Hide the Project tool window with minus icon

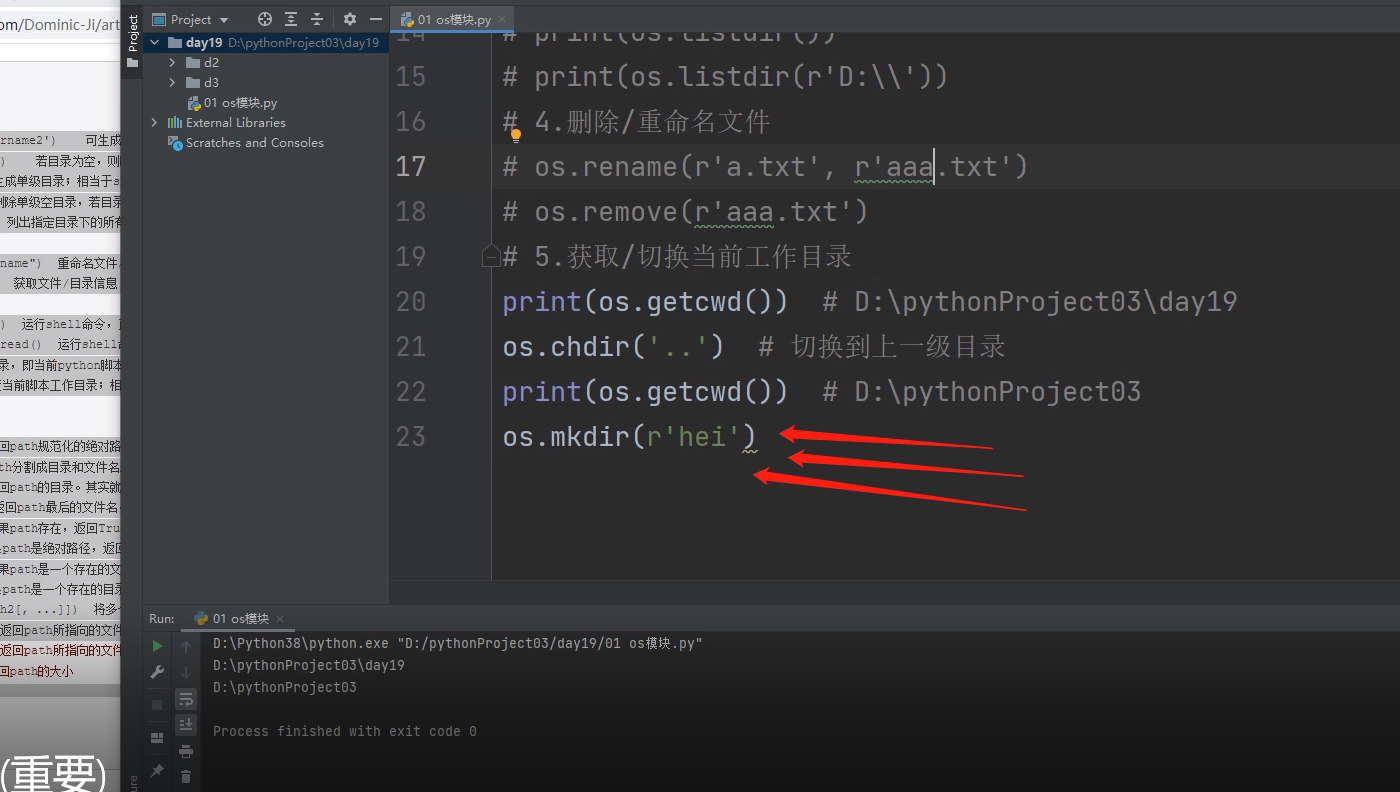(375, 19)
